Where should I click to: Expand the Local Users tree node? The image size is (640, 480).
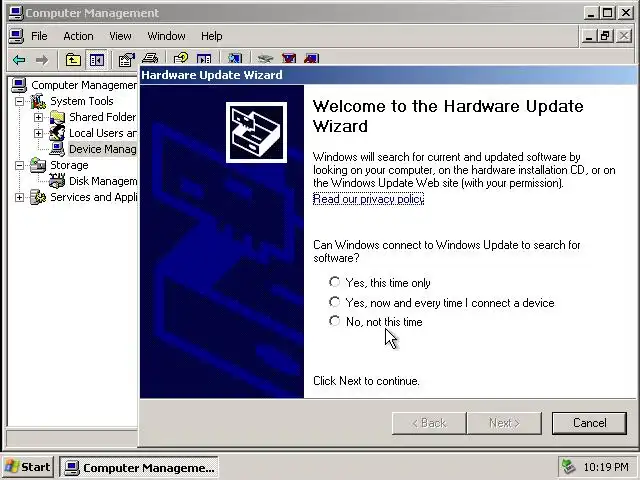[x=38, y=133]
